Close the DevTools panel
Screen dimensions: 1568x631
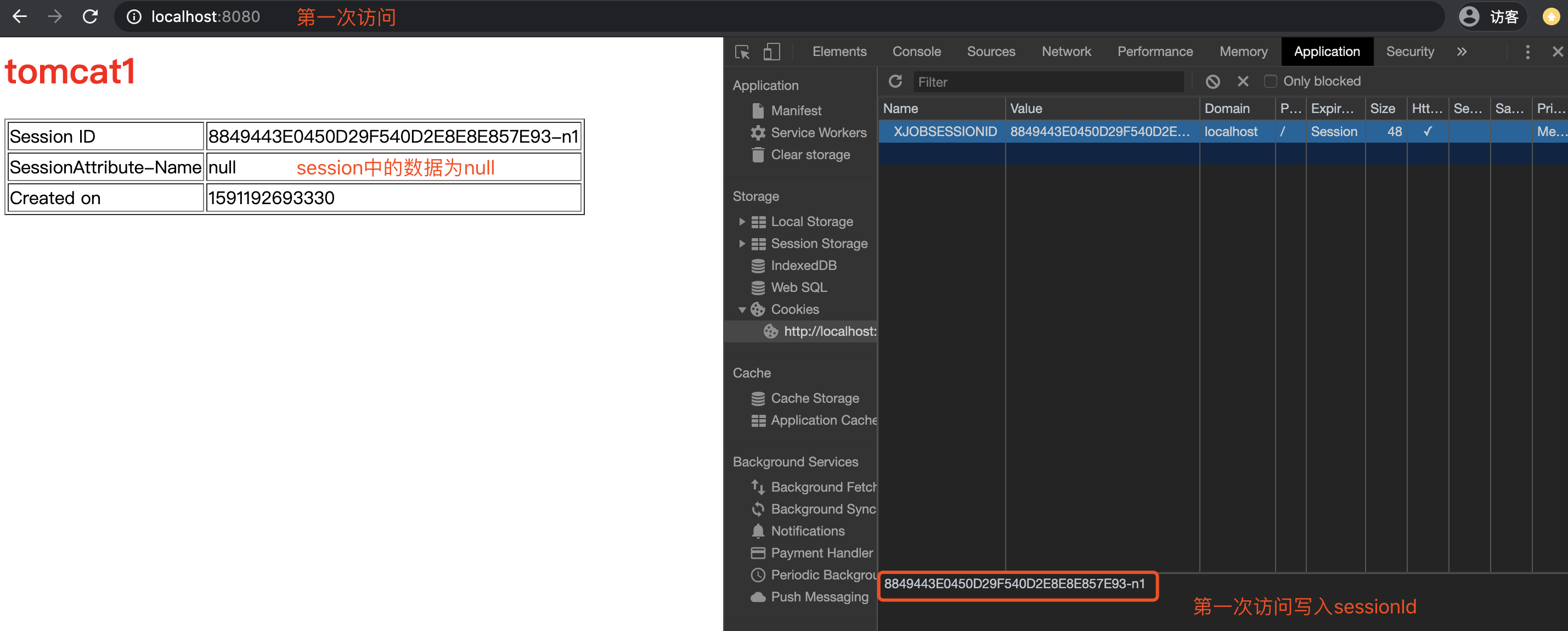1558,52
